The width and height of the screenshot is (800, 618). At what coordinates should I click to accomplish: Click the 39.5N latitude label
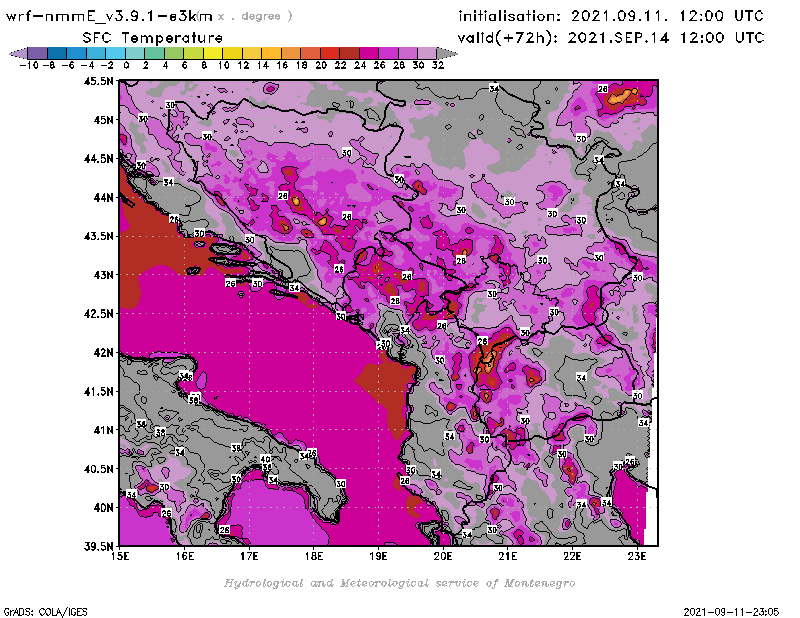[98, 547]
